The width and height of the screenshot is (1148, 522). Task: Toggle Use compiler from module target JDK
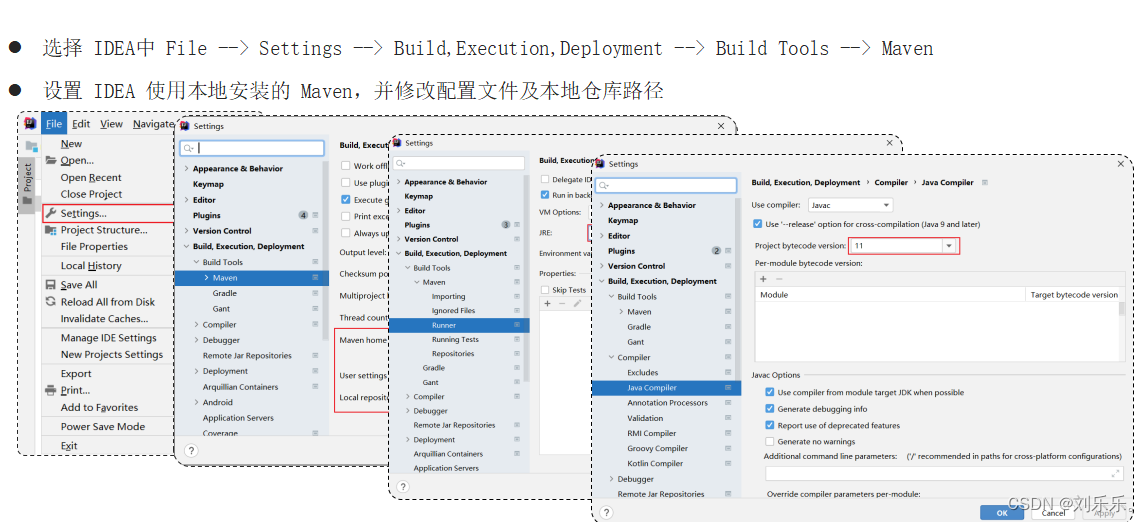click(769, 392)
